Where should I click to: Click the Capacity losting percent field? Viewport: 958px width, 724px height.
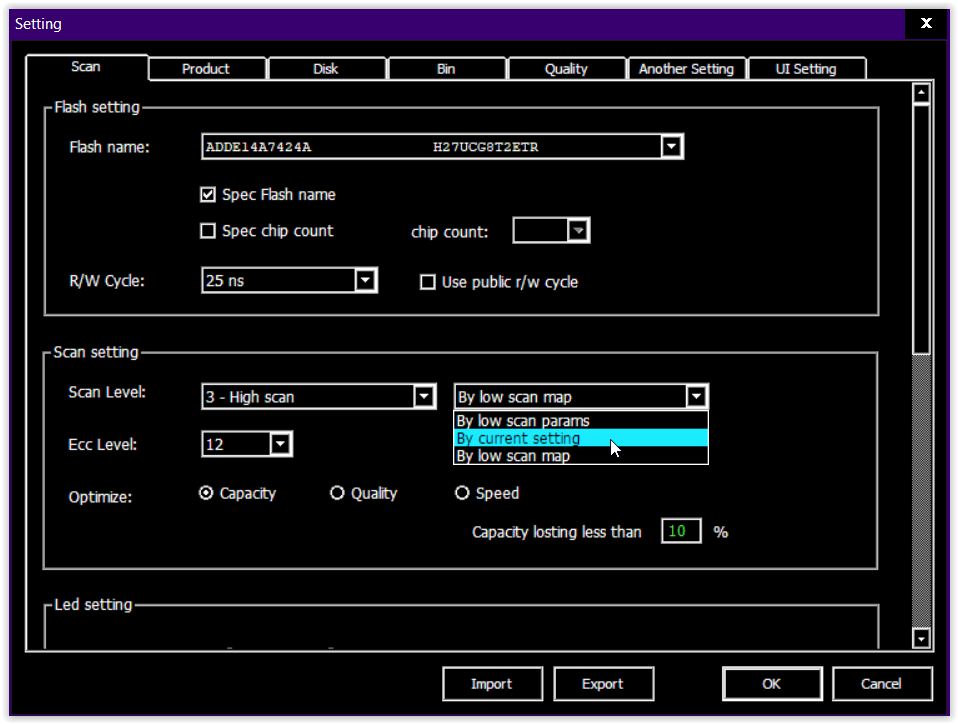point(681,531)
